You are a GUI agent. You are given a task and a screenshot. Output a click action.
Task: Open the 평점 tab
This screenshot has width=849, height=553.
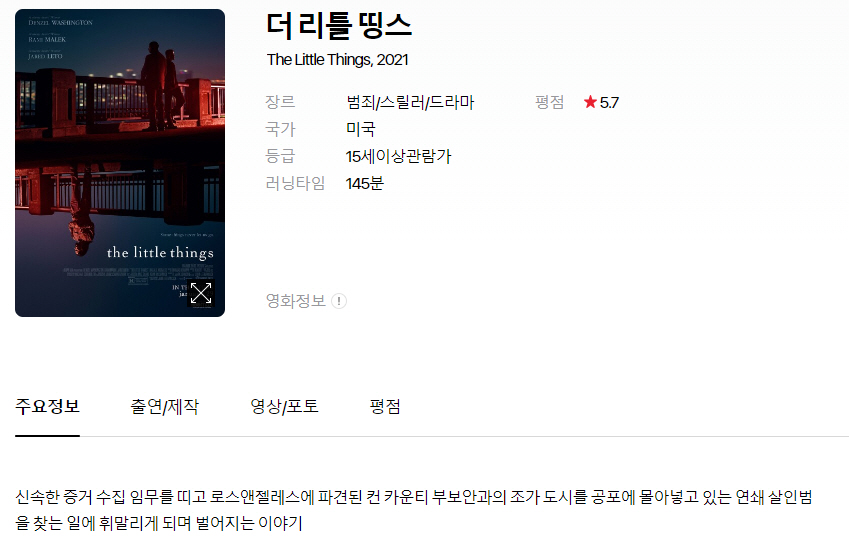(385, 406)
